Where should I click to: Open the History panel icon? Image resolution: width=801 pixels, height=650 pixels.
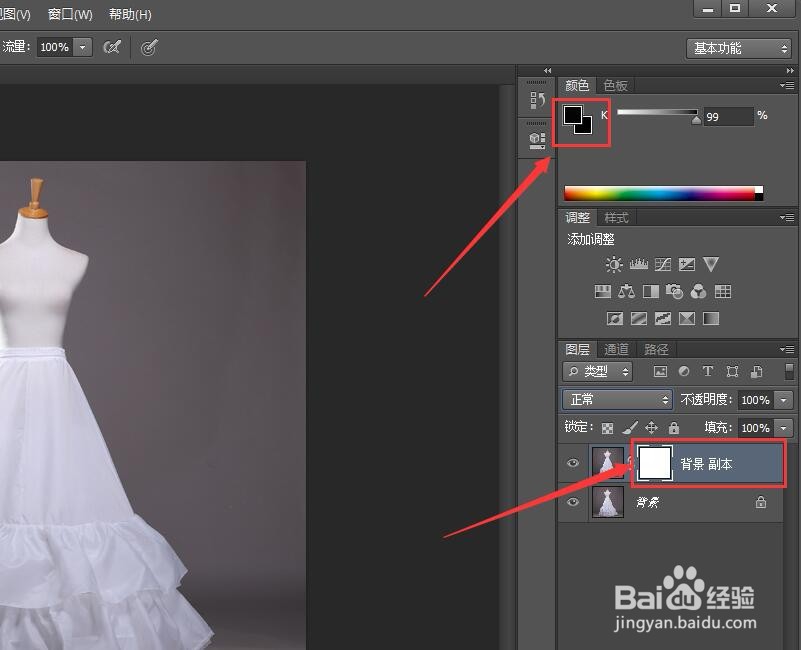537,100
